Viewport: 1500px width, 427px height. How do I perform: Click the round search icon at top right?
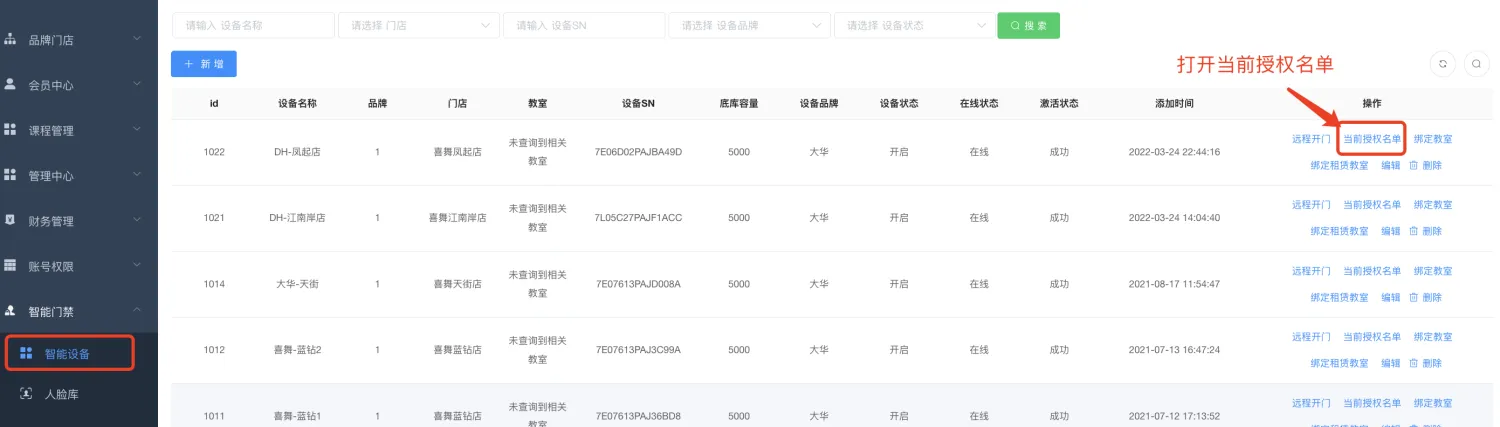click(1476, 63)
